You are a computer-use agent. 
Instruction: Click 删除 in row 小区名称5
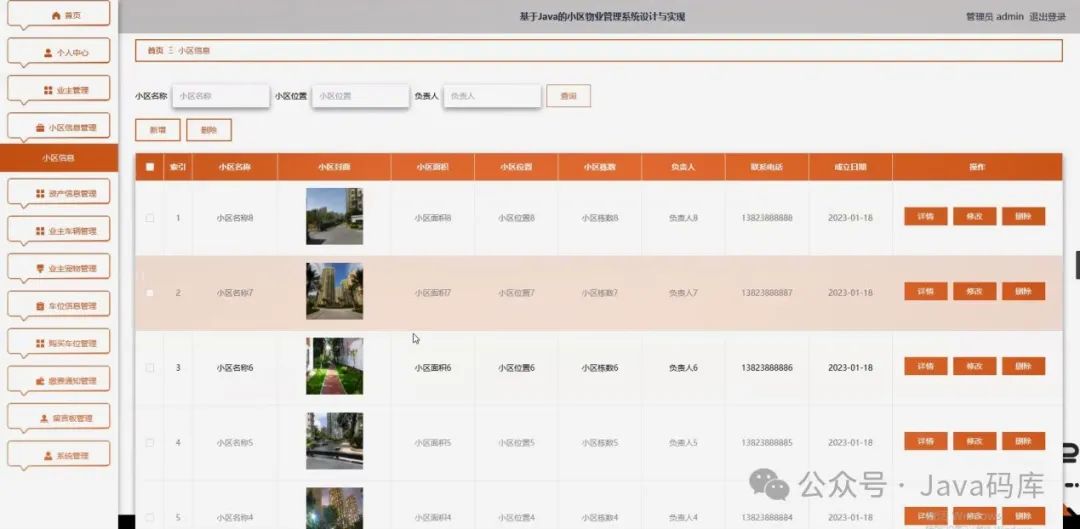click(x=1024, y=442)
